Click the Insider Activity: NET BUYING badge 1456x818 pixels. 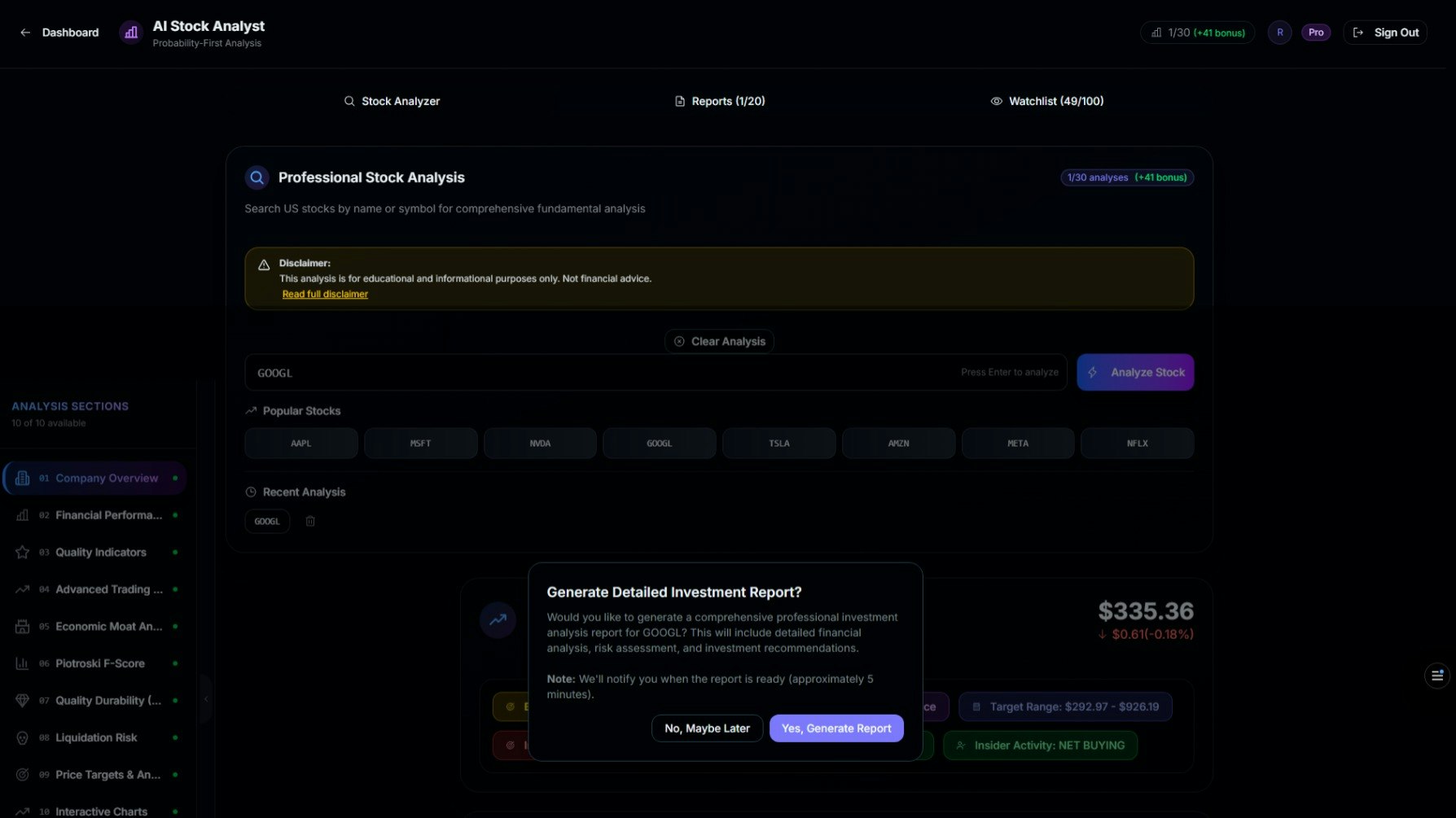coord(1040,746)
